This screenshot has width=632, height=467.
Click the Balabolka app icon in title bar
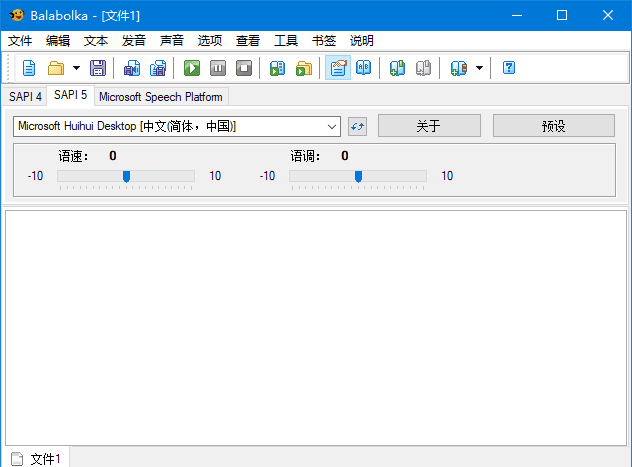coord(17,15)
